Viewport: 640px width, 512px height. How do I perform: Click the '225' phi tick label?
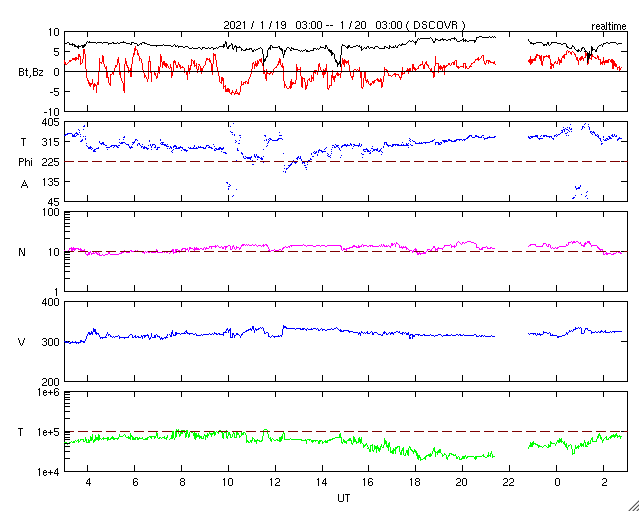(52, 162)
